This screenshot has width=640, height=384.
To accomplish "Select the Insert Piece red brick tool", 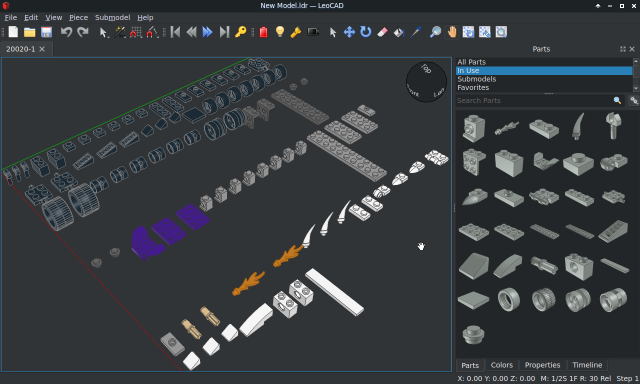I will click(x=264, y=32).
